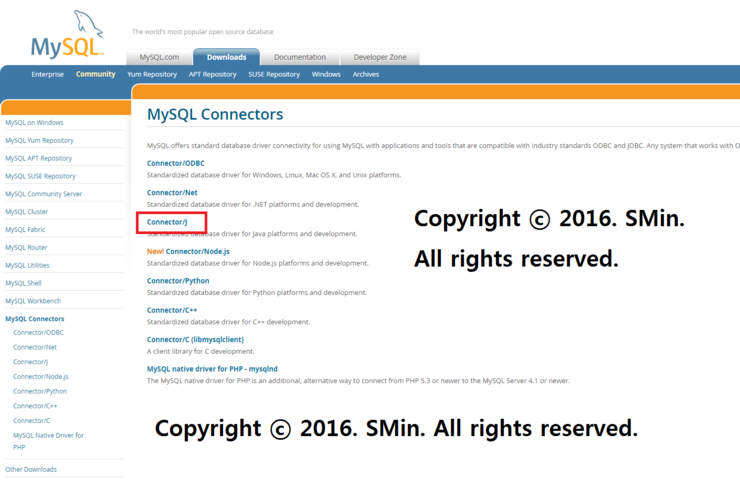Select MySQL Connectors heading in sidebar
The width and height of the screenshot is (740, 487).
point(34,319)
